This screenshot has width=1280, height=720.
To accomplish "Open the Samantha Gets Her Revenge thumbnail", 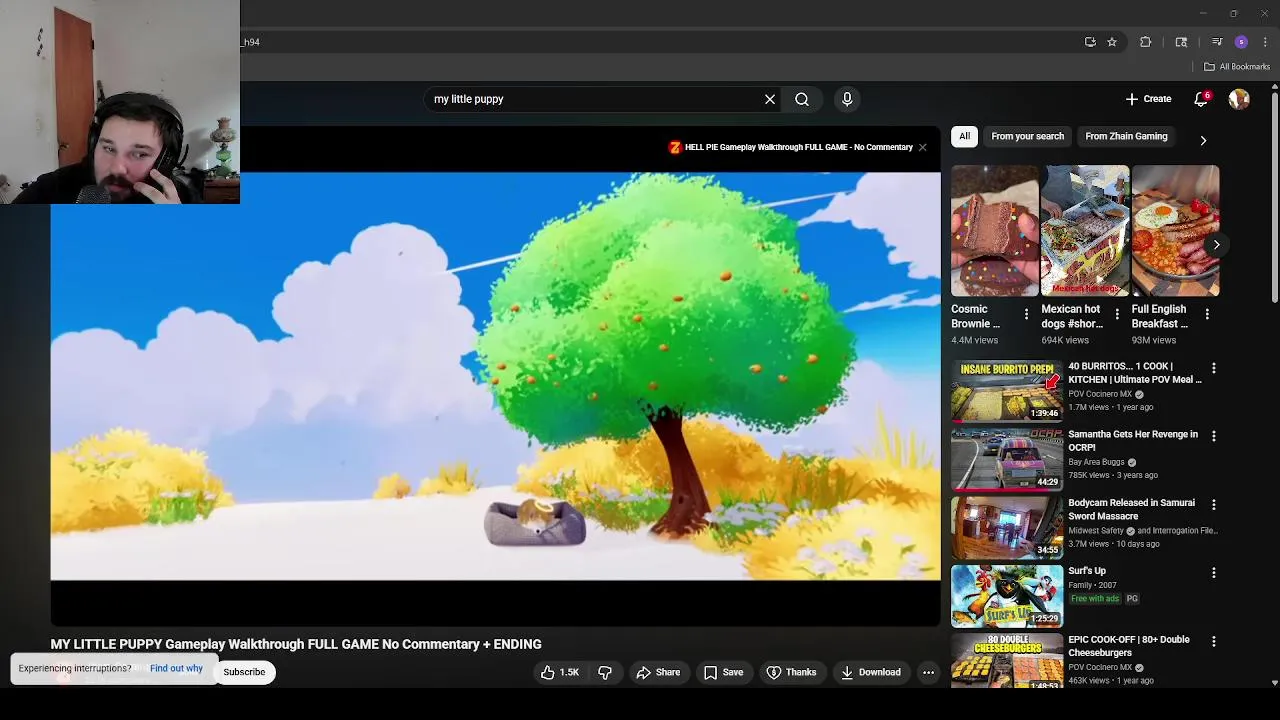I will tap(1007, 459).
